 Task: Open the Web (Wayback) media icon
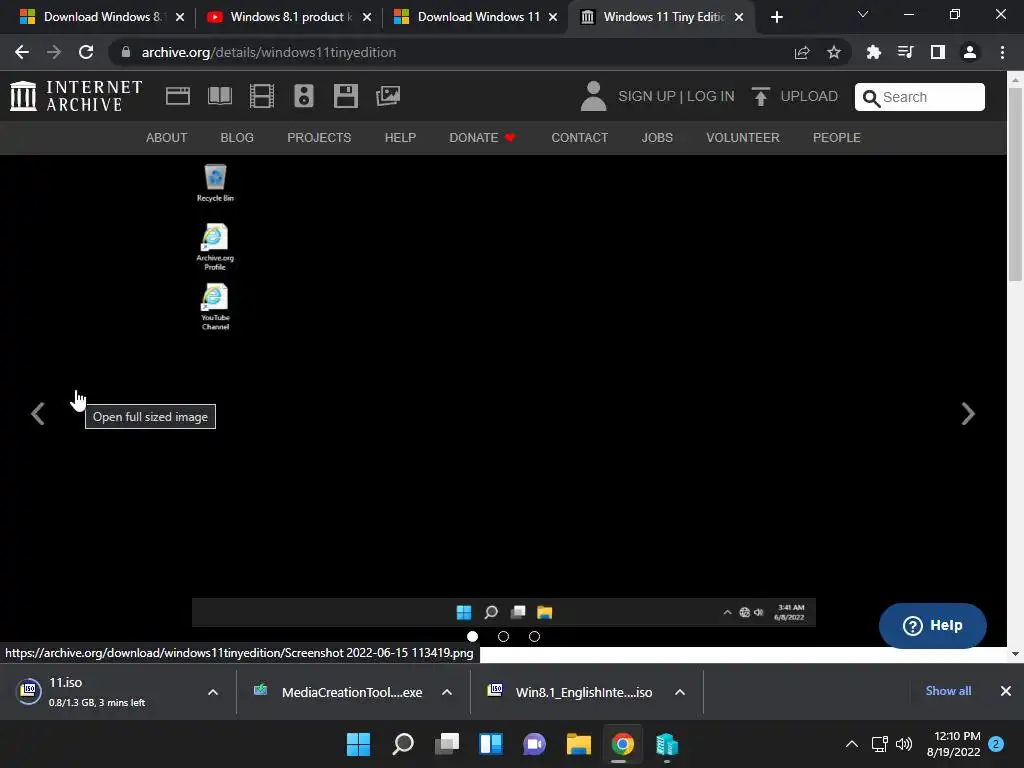pos(178,96)
